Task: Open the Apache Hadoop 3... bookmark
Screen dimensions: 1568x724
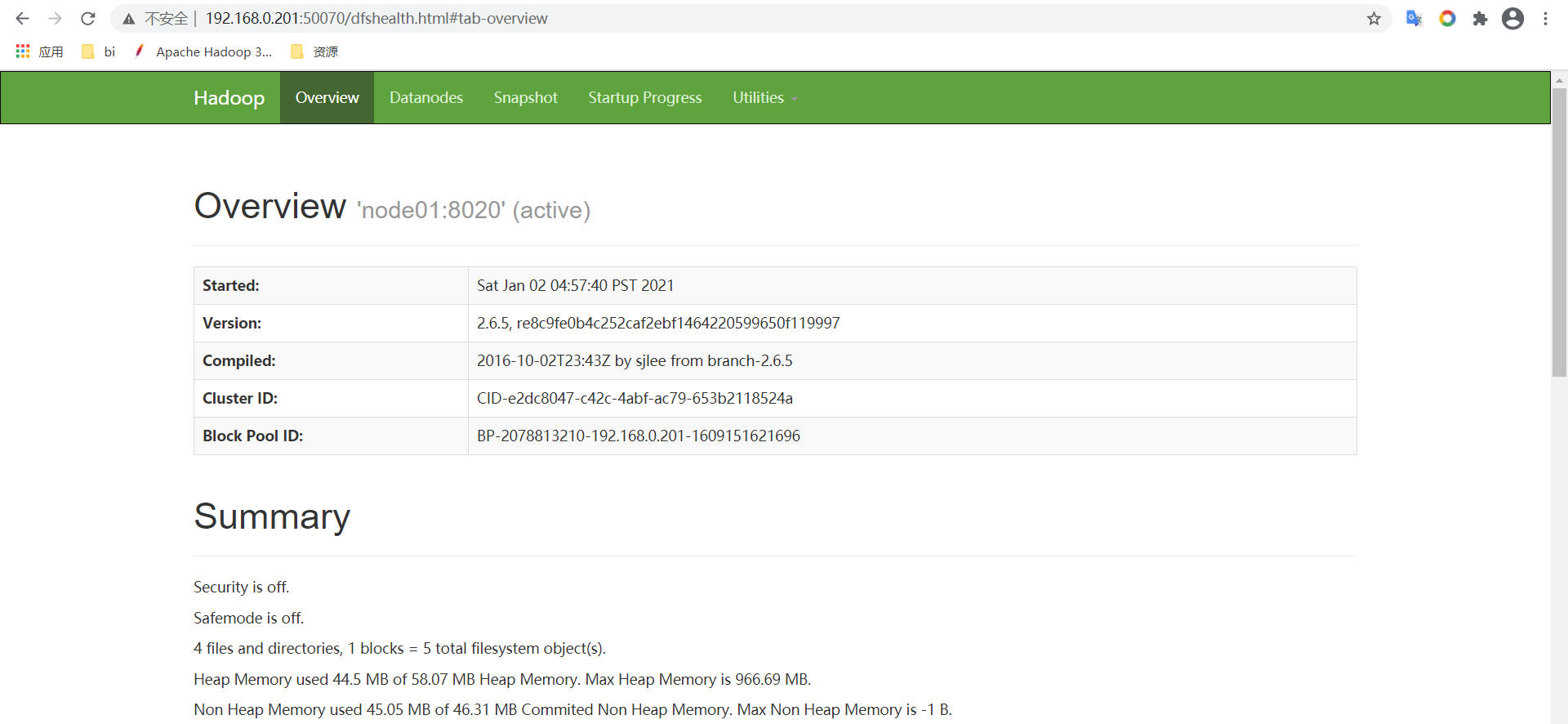Action: click(x=203, y=51)
